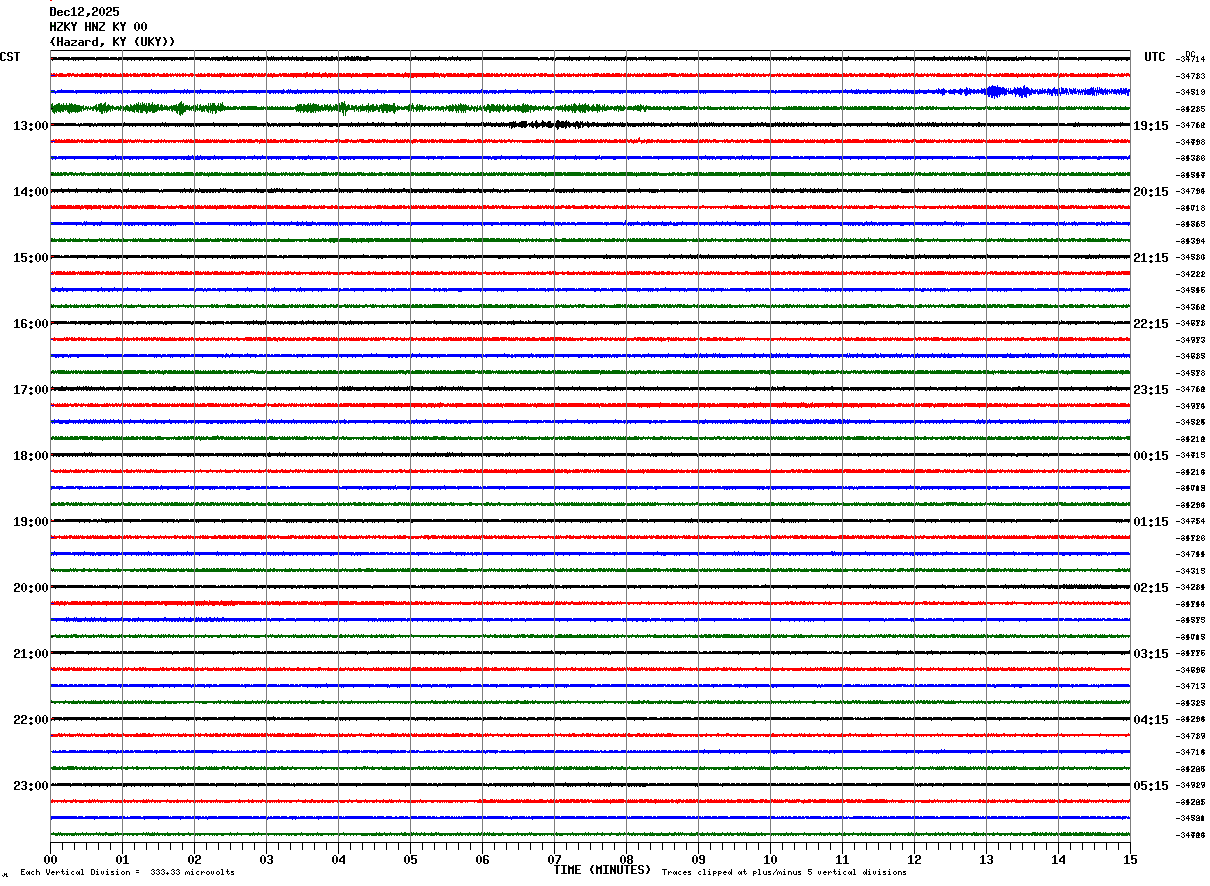Click minute-axis tick label 04
This screenshot has width=1210, height=886.
click(x=338, y=859)
